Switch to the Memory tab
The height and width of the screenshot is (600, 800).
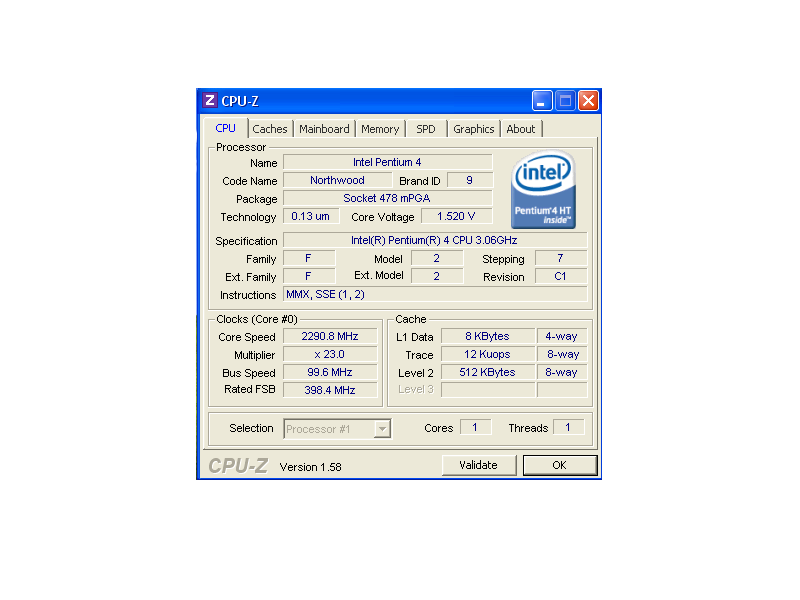point(380,129)
